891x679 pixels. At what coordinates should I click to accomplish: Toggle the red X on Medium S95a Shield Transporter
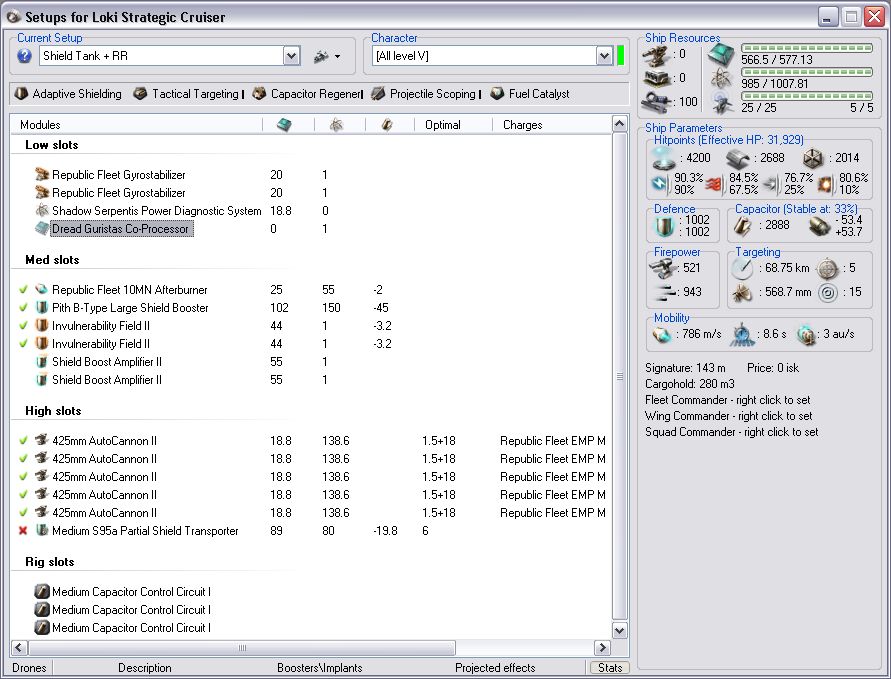point(23,531)
